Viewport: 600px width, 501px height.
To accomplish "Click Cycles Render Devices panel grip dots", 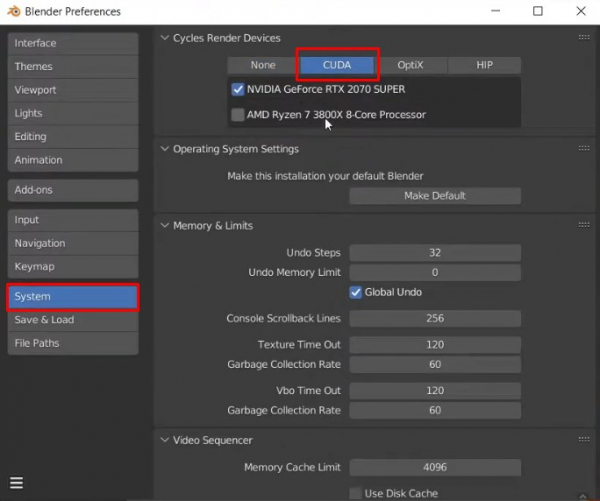I will 584,37.
